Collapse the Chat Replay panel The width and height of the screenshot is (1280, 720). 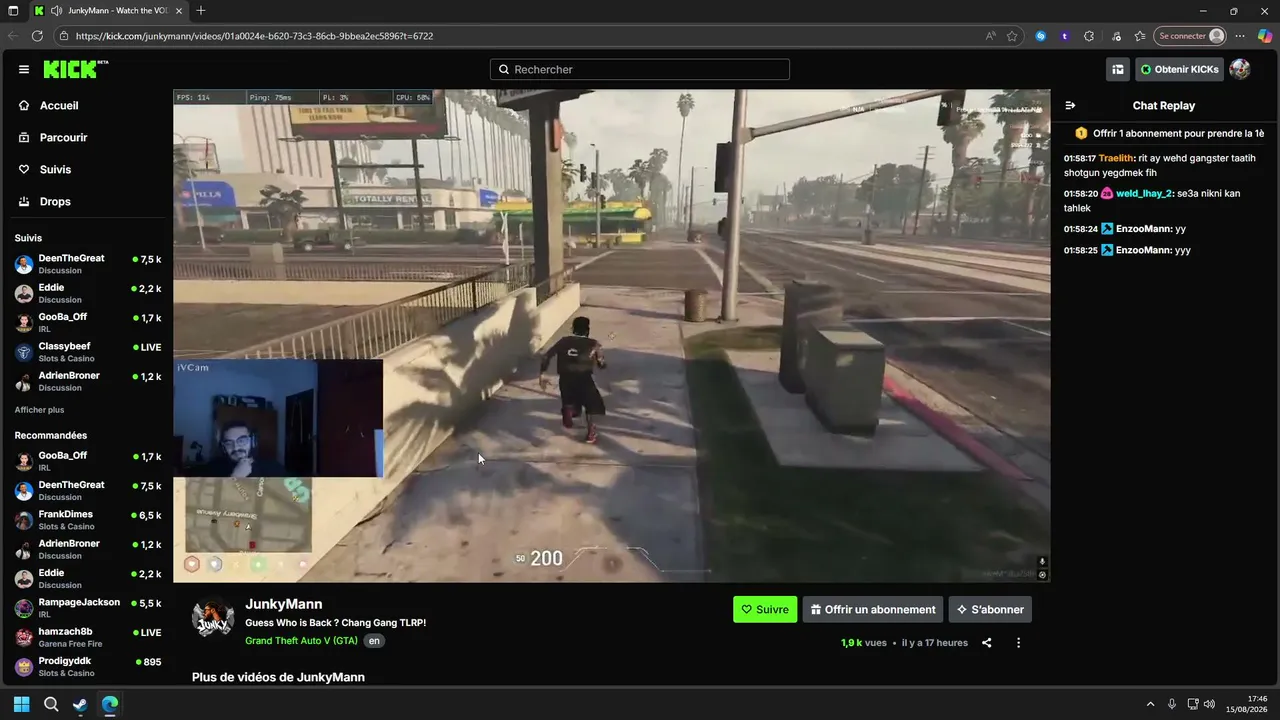(1070, 105)
